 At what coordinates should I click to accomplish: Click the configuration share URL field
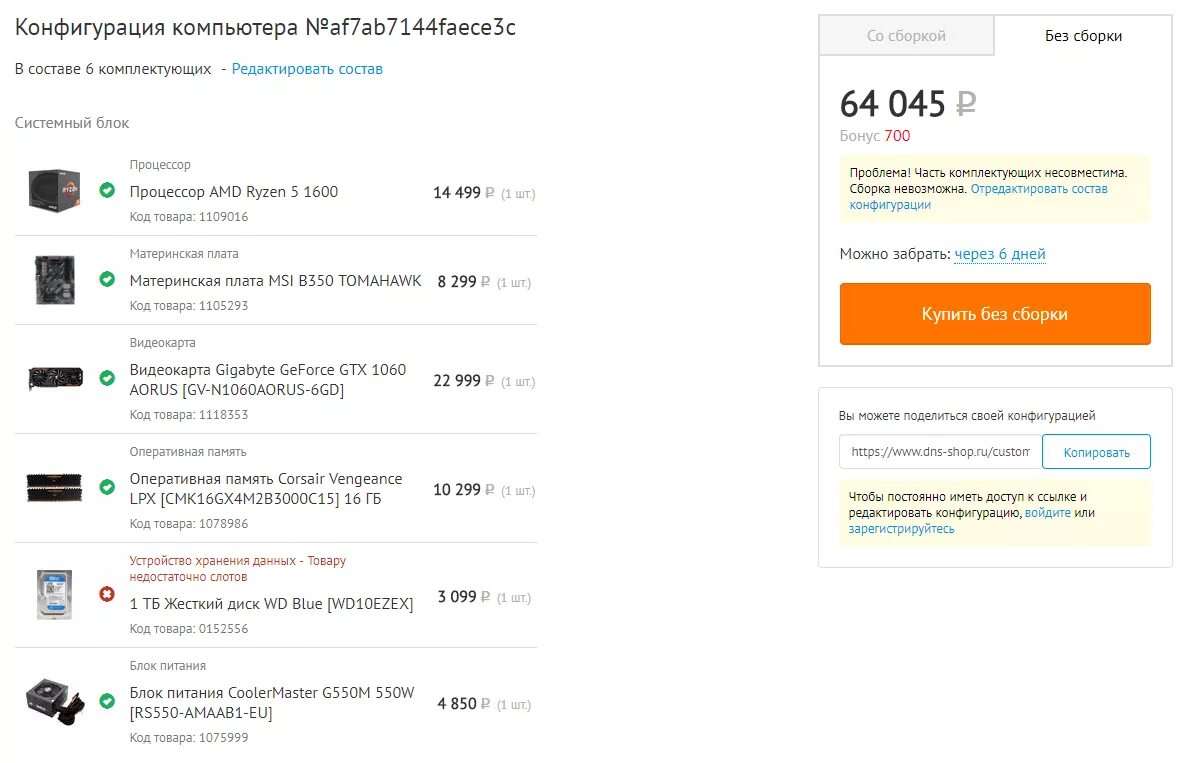click(939, 452)
